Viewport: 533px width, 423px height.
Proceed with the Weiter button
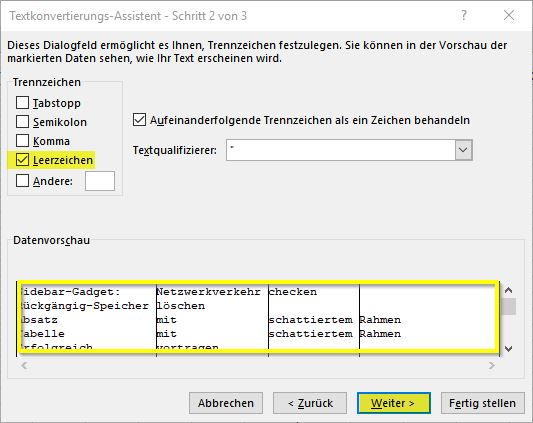394,403
